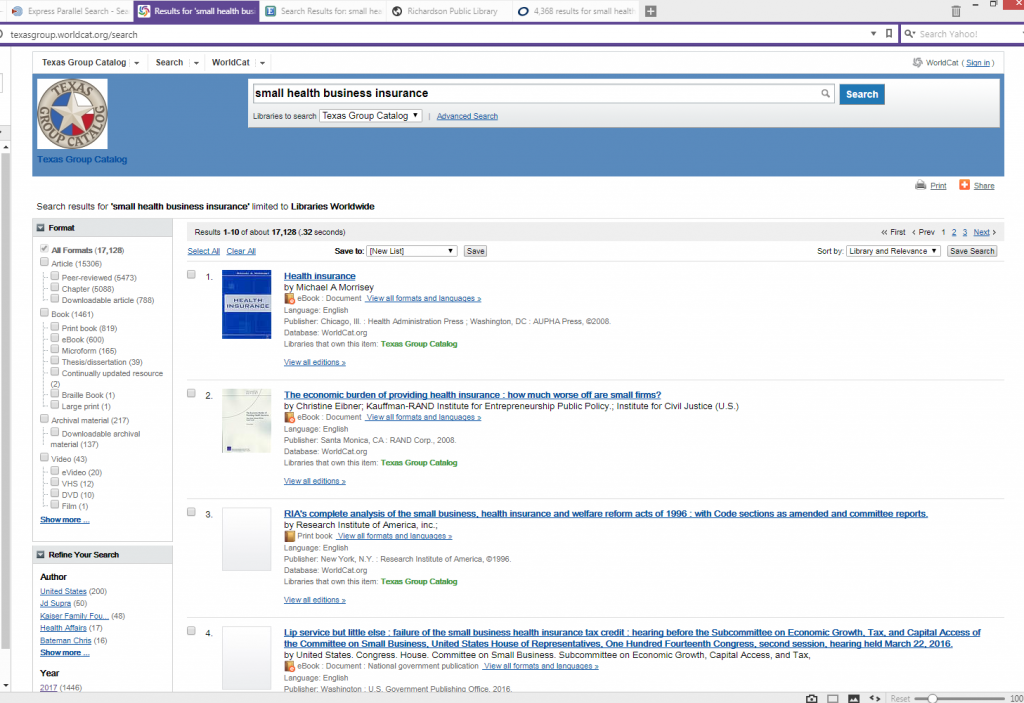The width and height of the screenshot is (1024, 703).
Task: Click the Yahoo search engine icon
Action: (x=910, y=33)
